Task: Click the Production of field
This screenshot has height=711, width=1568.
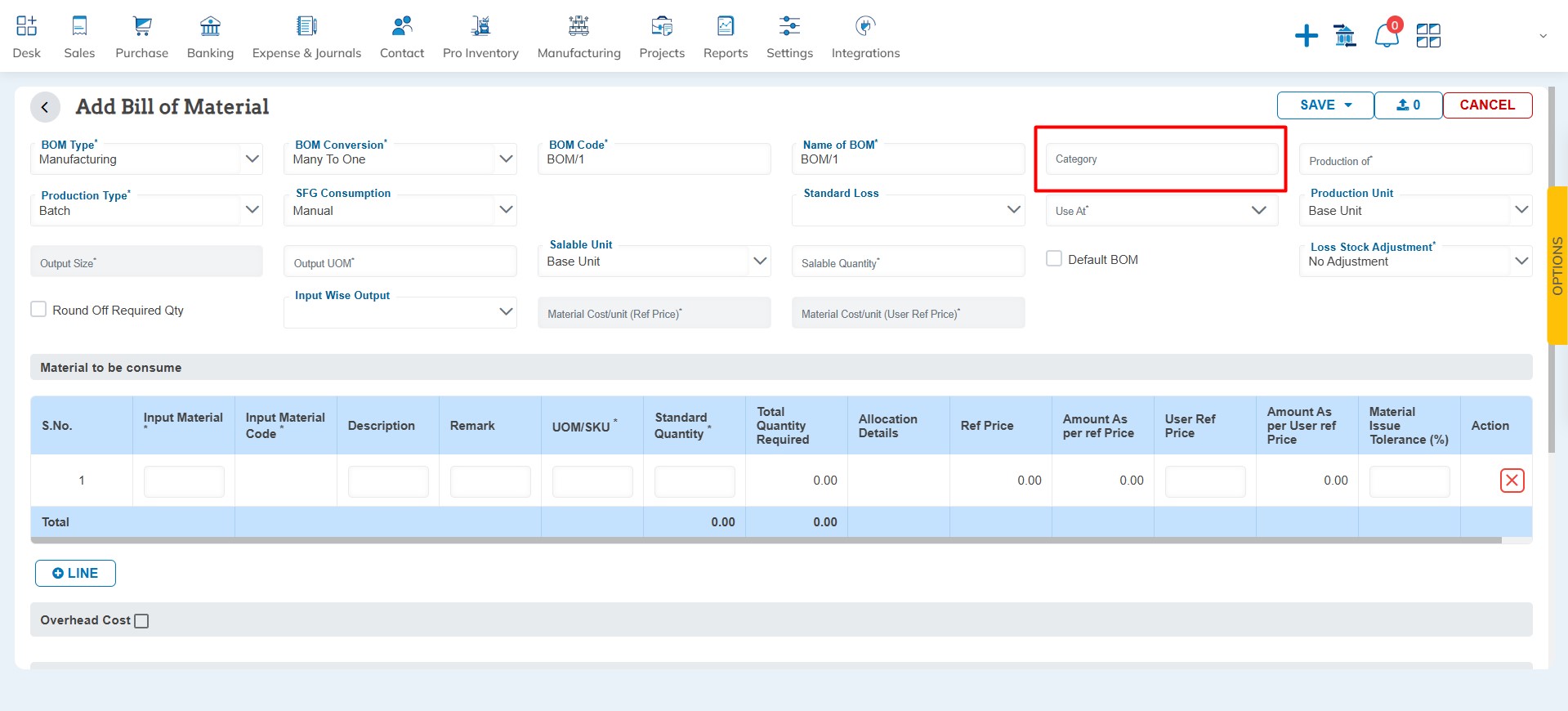Action: coord(1415,159)
